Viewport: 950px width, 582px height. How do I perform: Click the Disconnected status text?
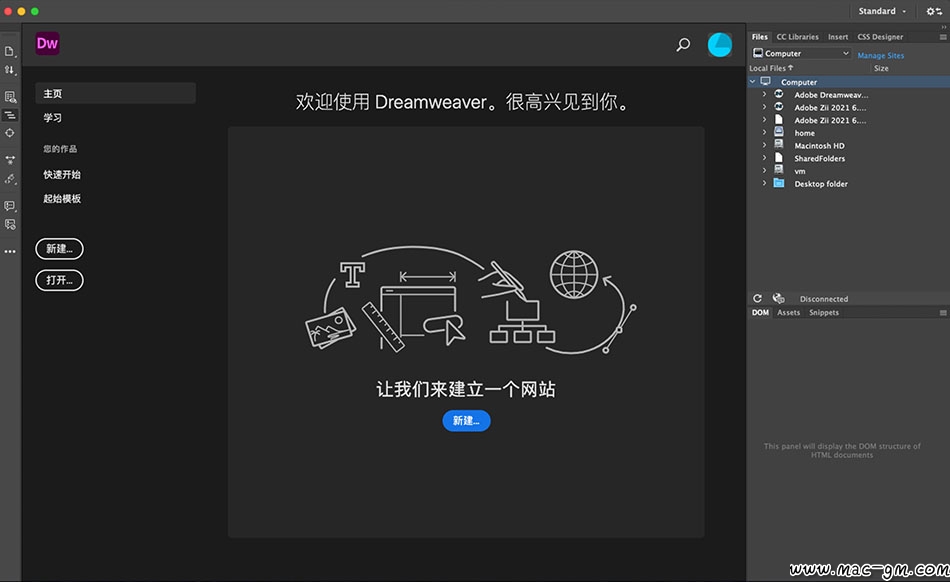click(823, 299)
